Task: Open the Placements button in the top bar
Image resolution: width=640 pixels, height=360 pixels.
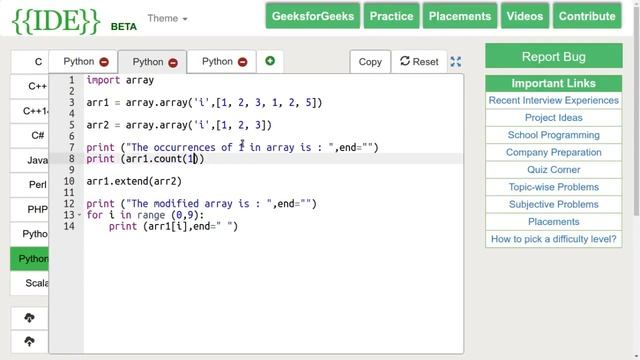Action: (460, 16)
